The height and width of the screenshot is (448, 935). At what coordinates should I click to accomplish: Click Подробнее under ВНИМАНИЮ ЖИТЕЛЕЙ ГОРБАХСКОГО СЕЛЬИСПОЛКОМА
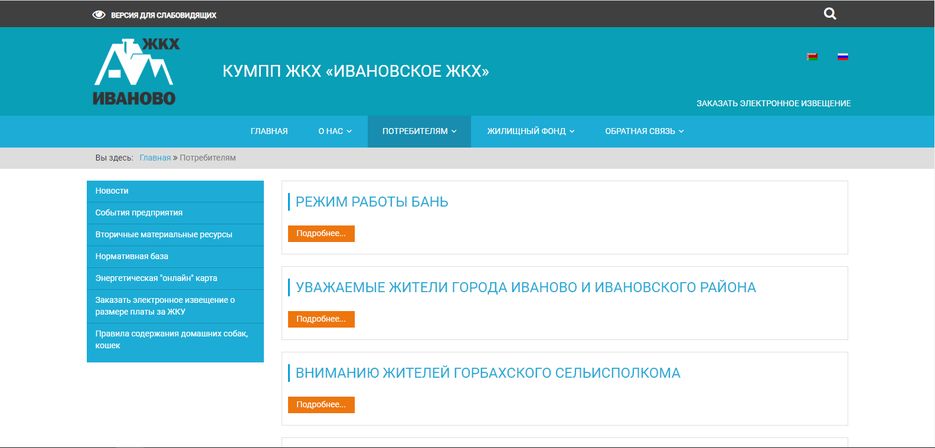point(321,405)
